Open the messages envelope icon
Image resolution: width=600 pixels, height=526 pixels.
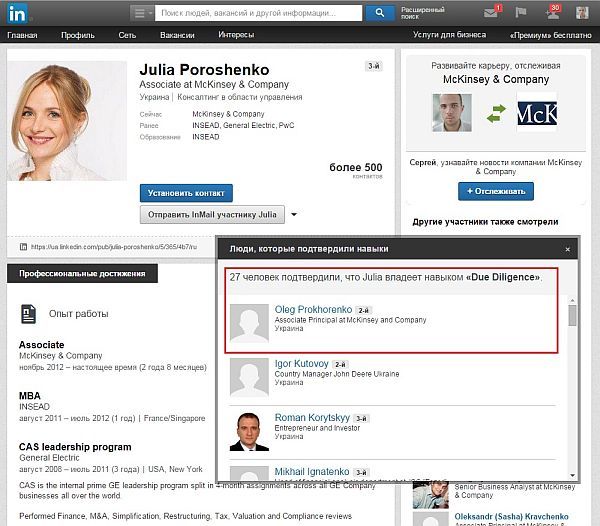(x=492, y=13)
